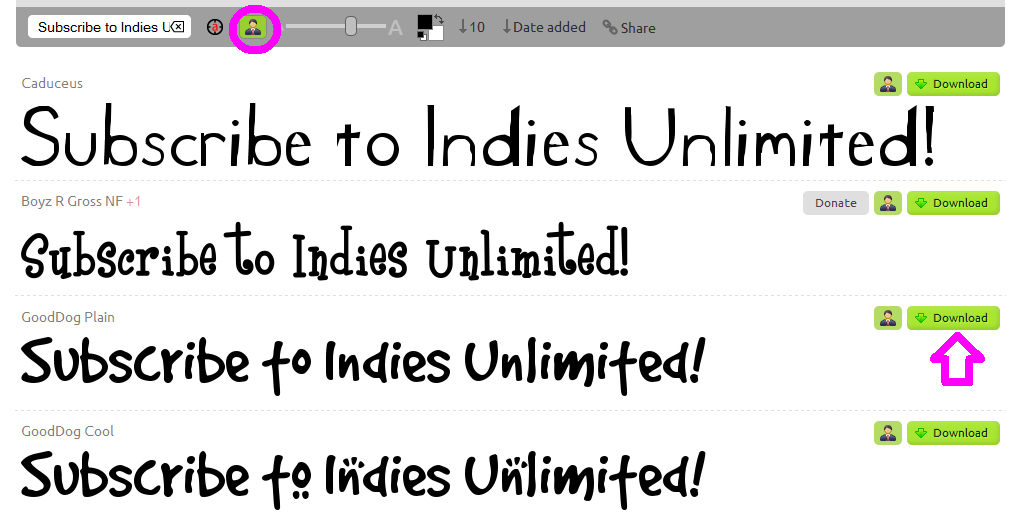Click the commercial-use icon for Caduceus
1011x516 pixels.
coord(888,84)
